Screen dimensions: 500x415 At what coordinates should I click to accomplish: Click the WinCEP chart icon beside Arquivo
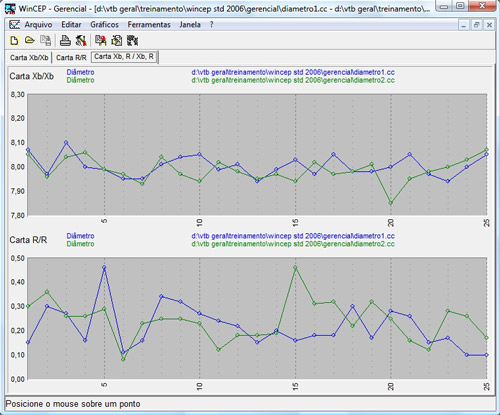pos(14,25)
